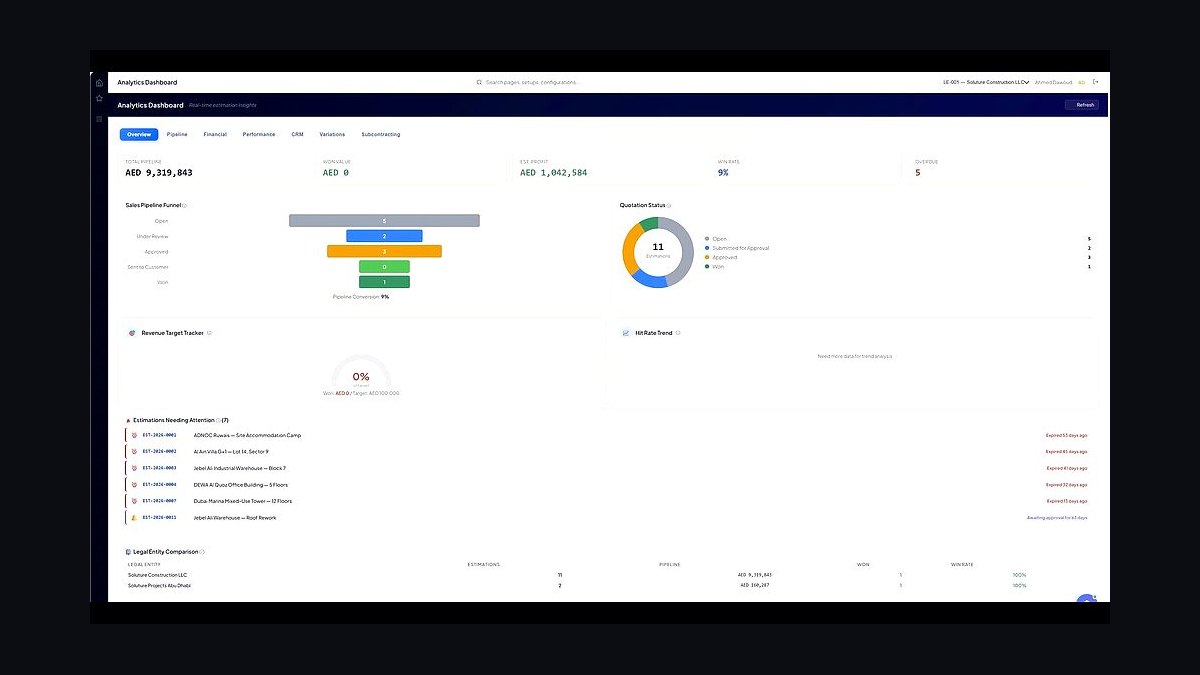Viewport: 1200px width, 675px height.
Task: Click the dark green Won funnel bar
Action: pyautogui.click(x=384, y=282)
